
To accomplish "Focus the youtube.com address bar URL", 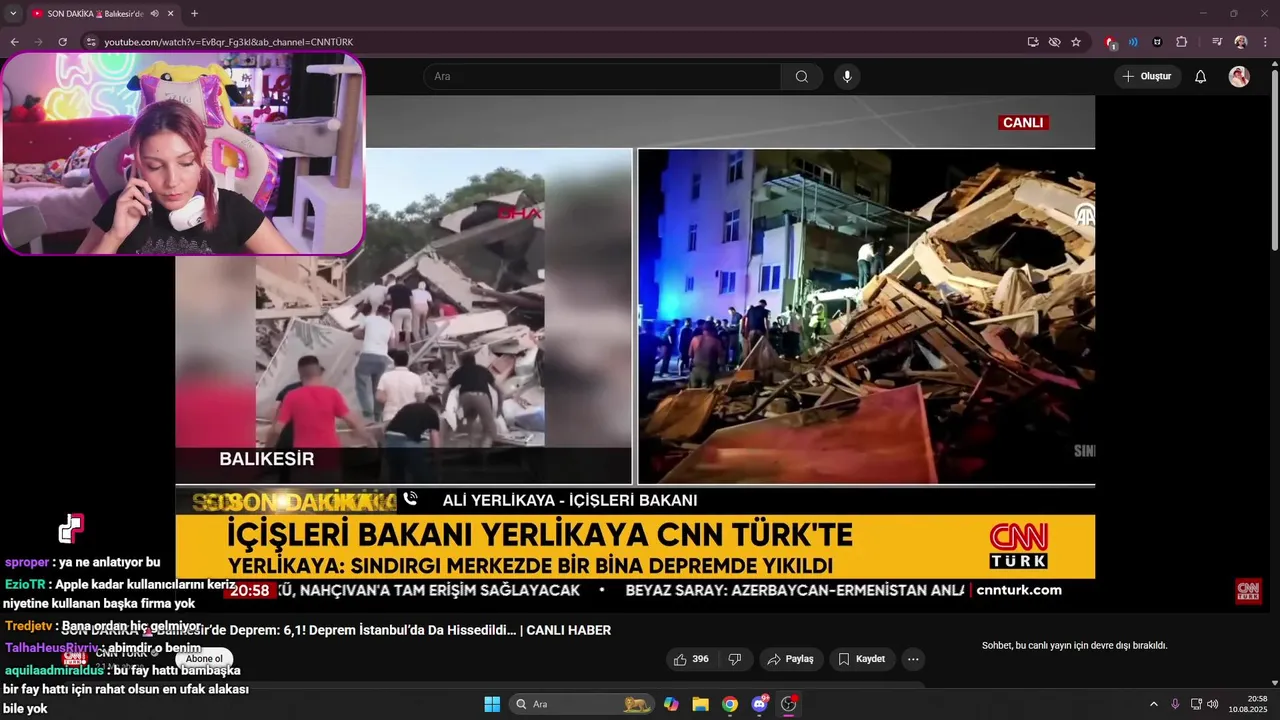I will 228,42.
